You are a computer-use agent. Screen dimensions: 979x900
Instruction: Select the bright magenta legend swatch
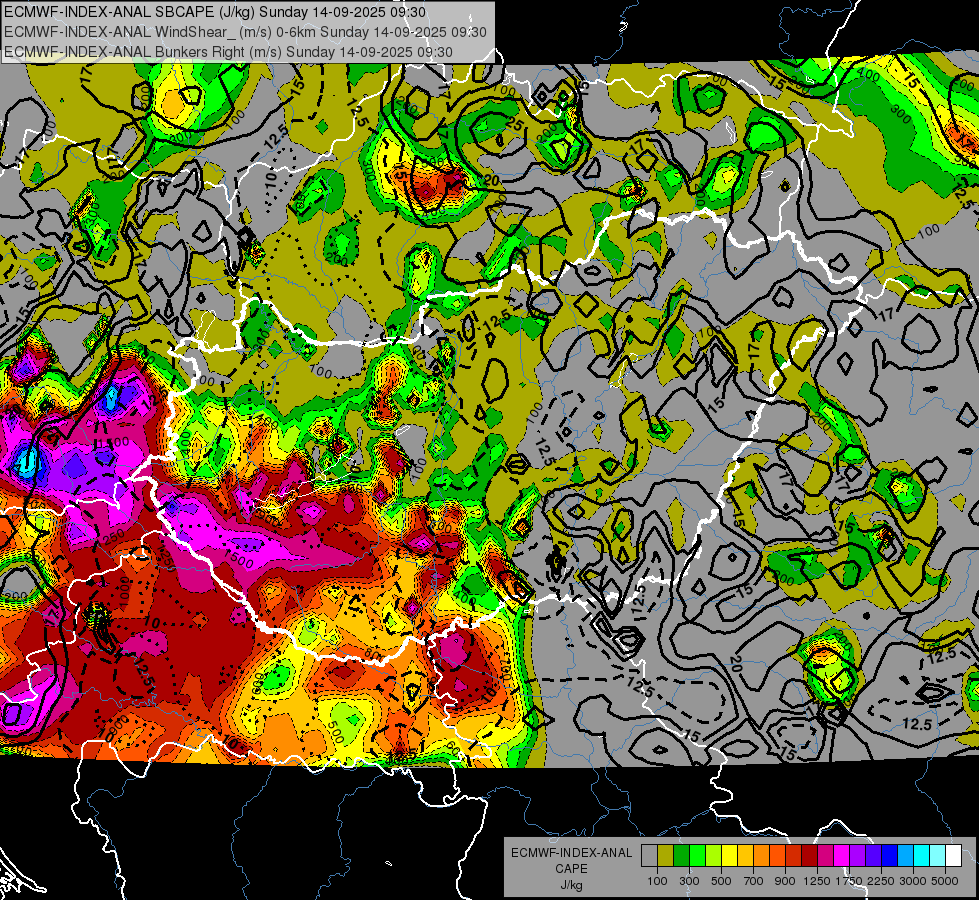pyautogui.click(x=841, y=856)
